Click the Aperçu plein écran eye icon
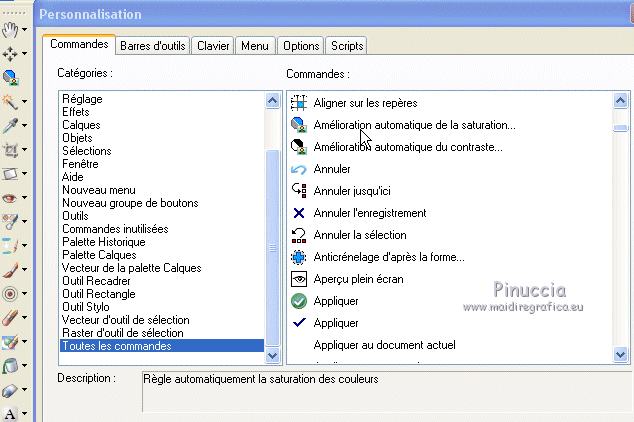Screen dimensions: 634x422 tap(298, 279)
